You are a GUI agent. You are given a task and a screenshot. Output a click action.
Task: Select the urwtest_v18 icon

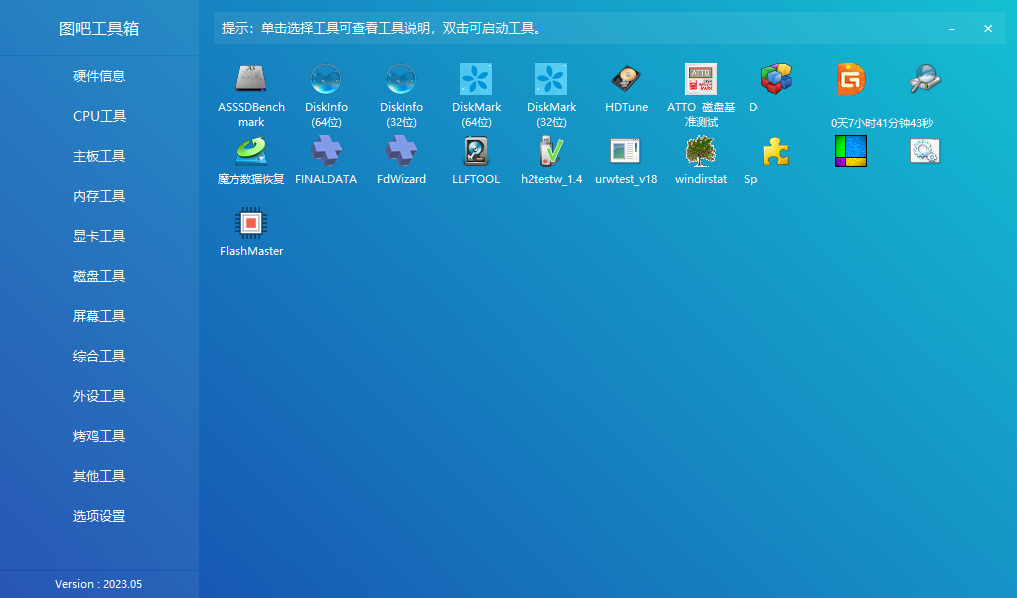tap(626, 151)
